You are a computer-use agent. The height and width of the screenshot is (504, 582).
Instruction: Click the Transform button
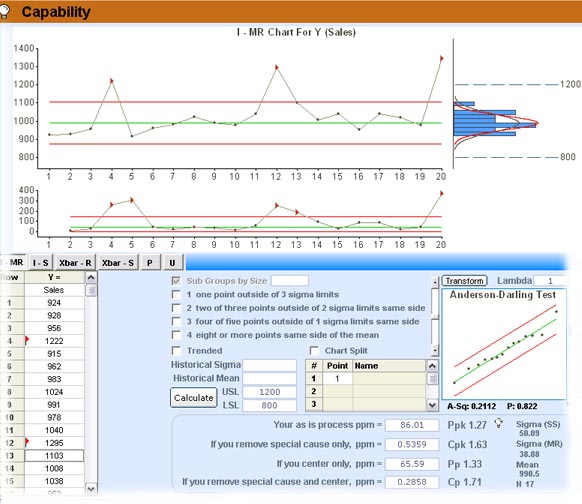(x=464, y=281)
